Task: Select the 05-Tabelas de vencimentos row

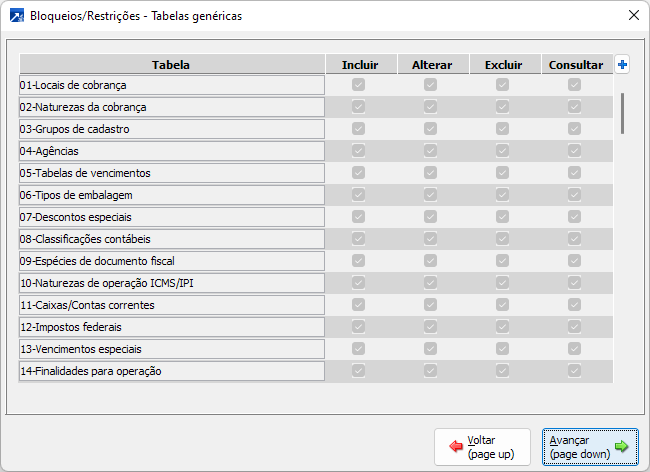Action: pyautogui.click(x=171, y=173)
